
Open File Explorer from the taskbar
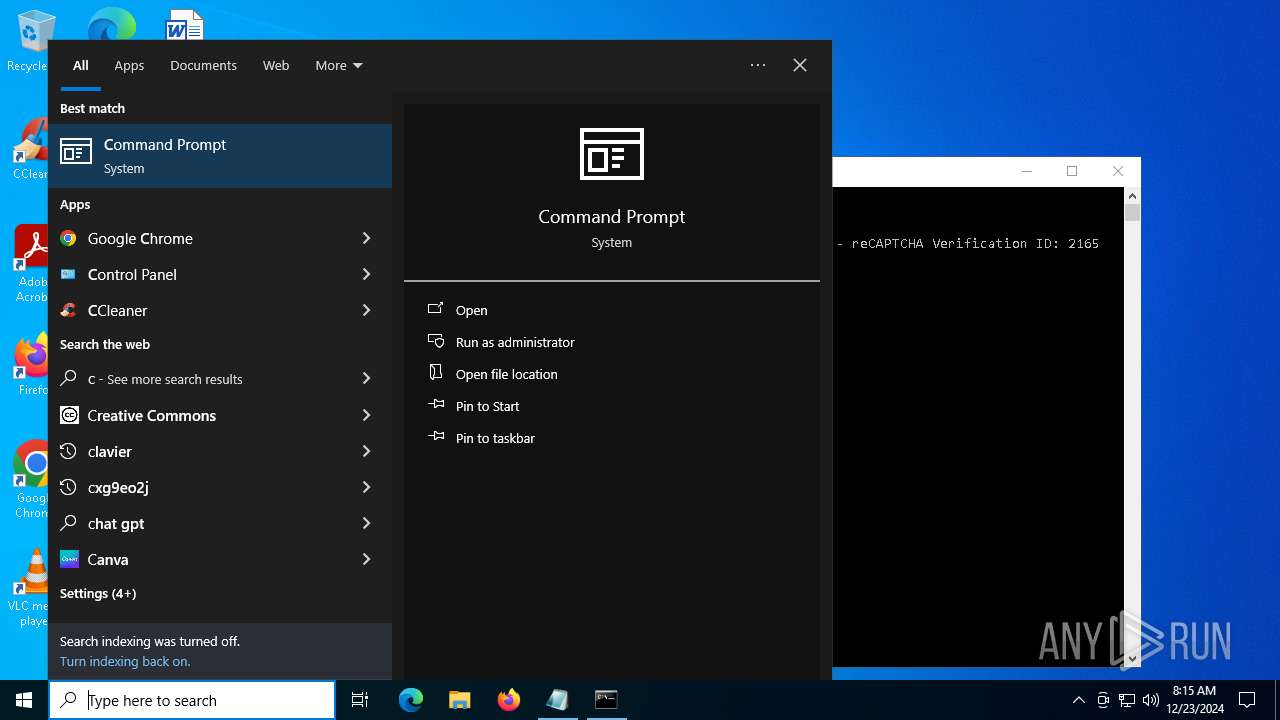[x=460, y=700]
